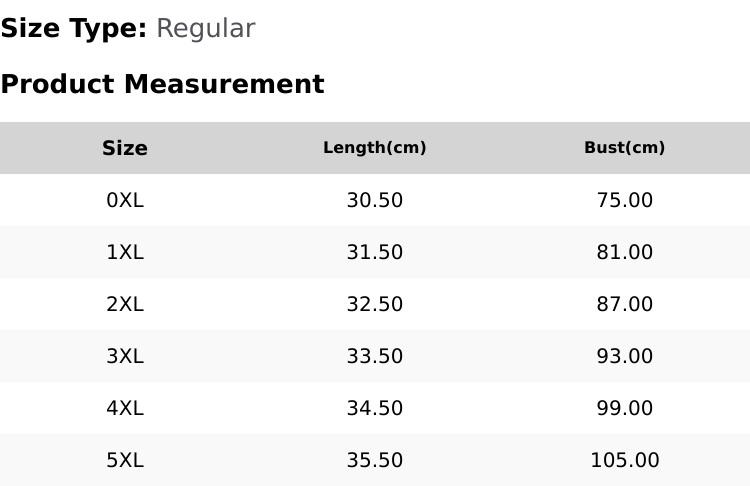Click the Bust(cm) column header
This screenshot has width=750, height=486.
624,148
